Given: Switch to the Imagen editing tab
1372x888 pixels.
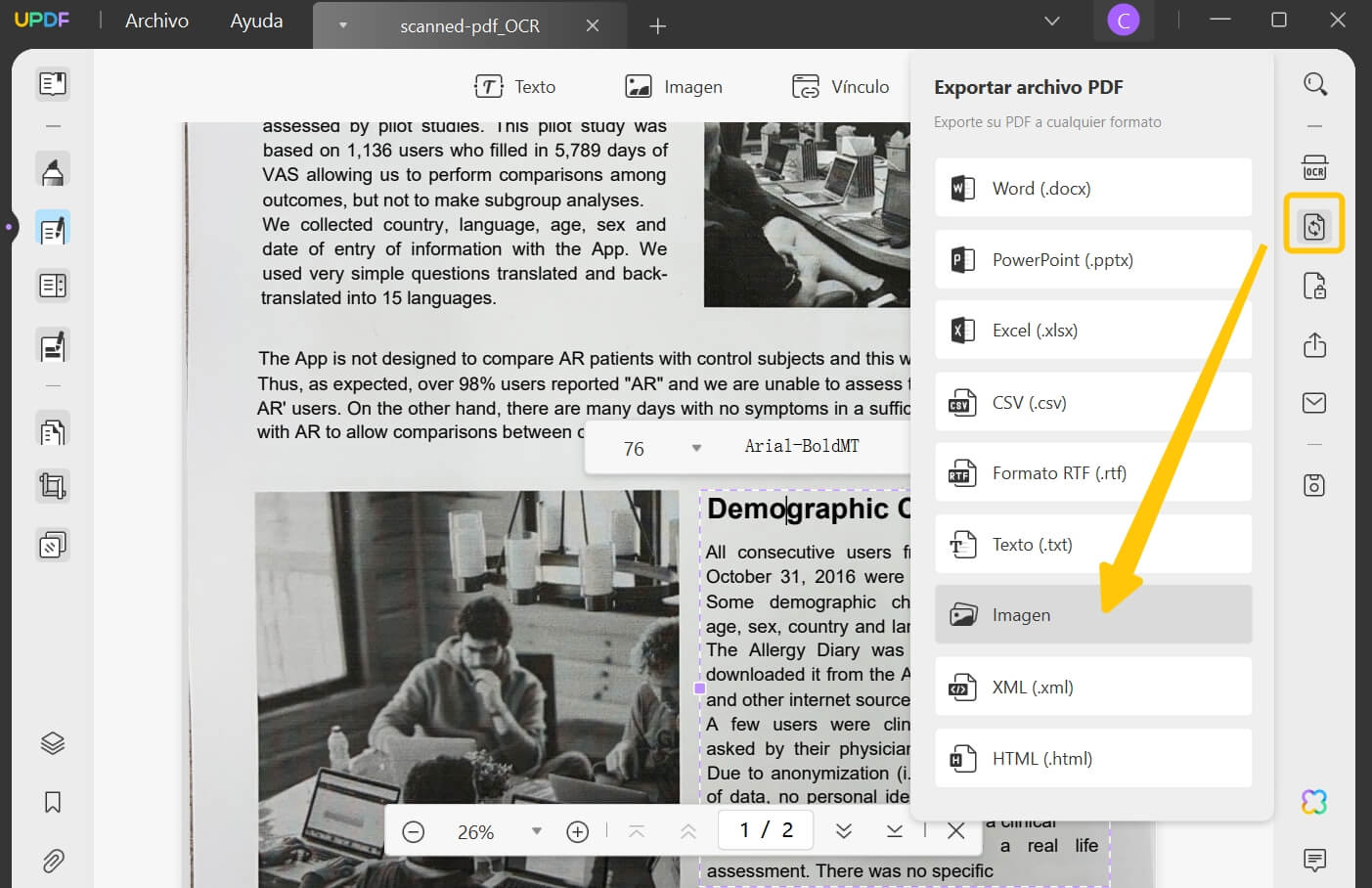Looking at the screenshot, I should pos(674,86).
